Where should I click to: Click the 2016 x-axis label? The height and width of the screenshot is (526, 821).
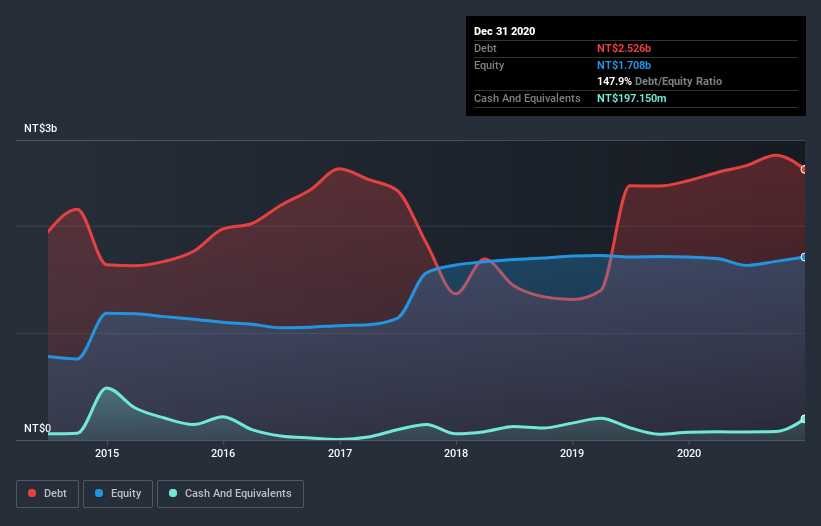coord(223,453)
